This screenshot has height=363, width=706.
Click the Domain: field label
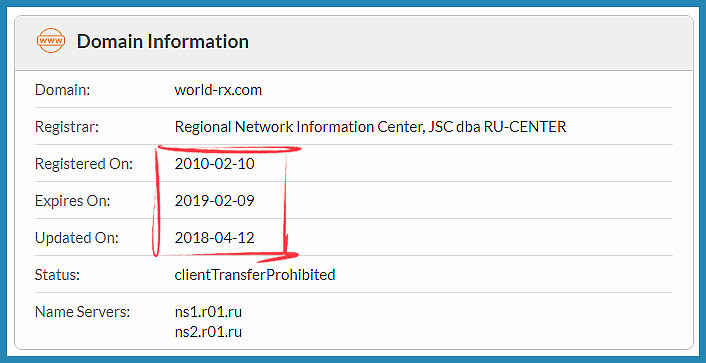(63, 90)
